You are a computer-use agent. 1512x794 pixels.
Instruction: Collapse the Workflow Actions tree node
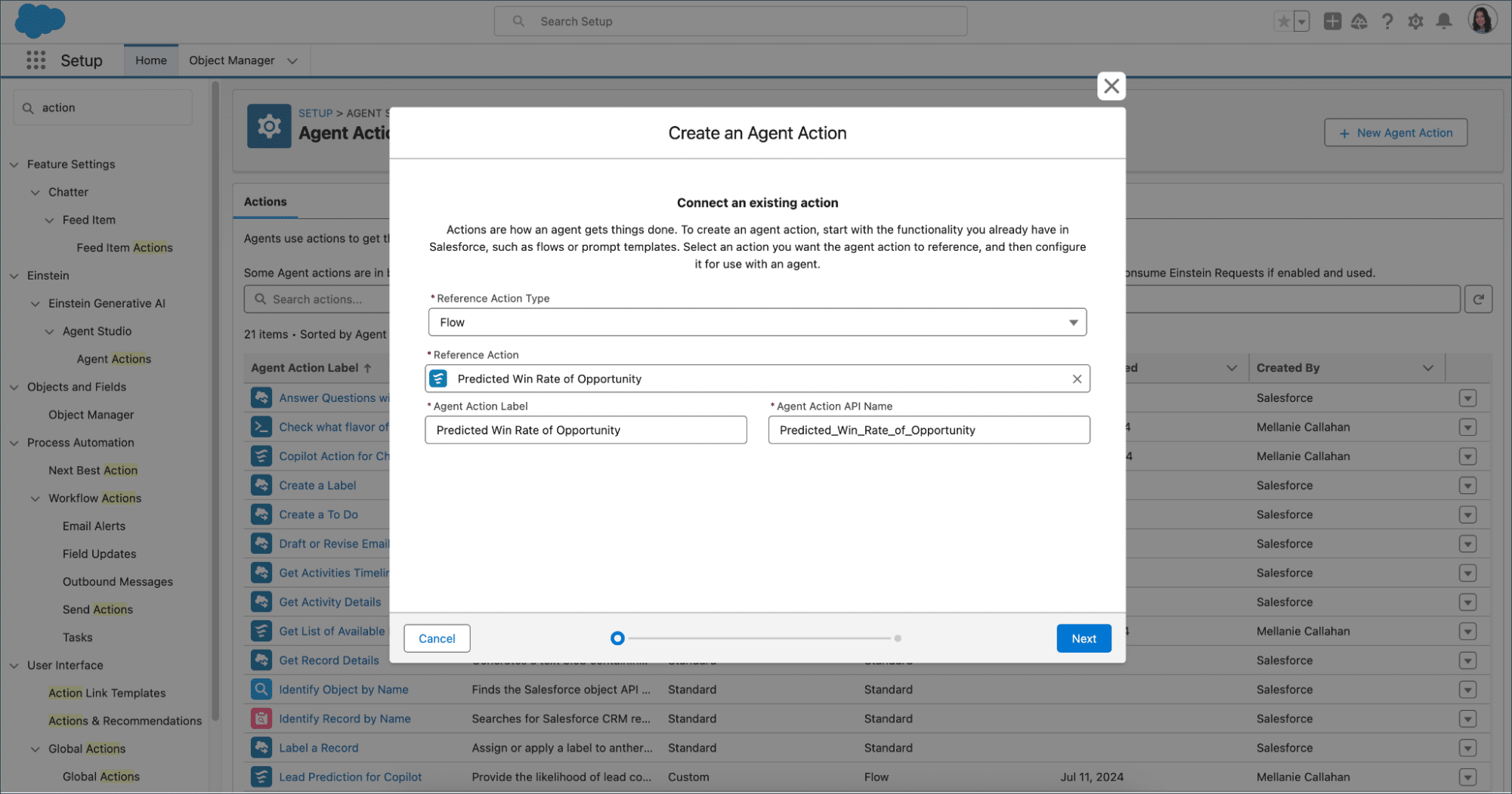pyautogui.click(x=36, y=499)
